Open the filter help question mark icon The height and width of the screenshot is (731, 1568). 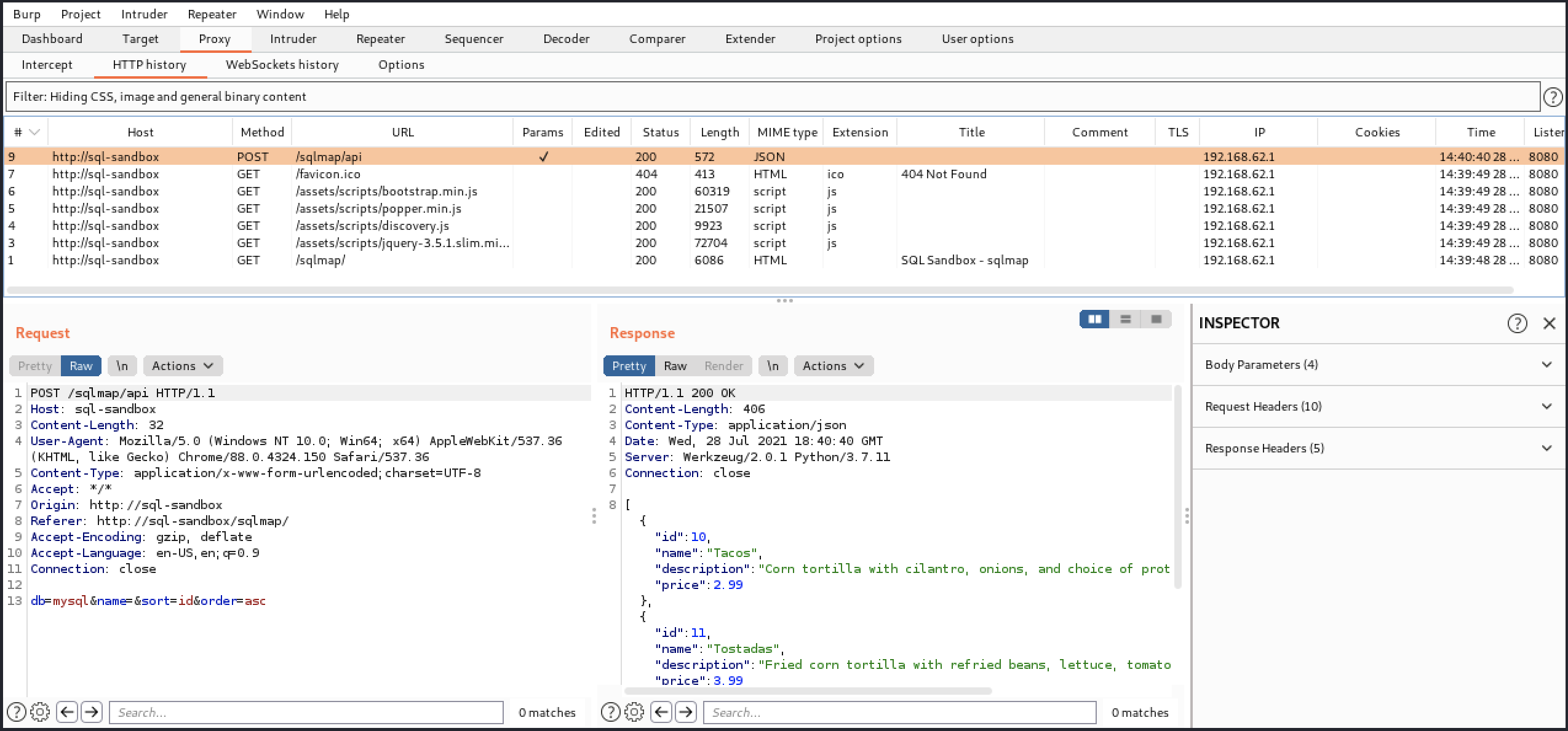1552,97
